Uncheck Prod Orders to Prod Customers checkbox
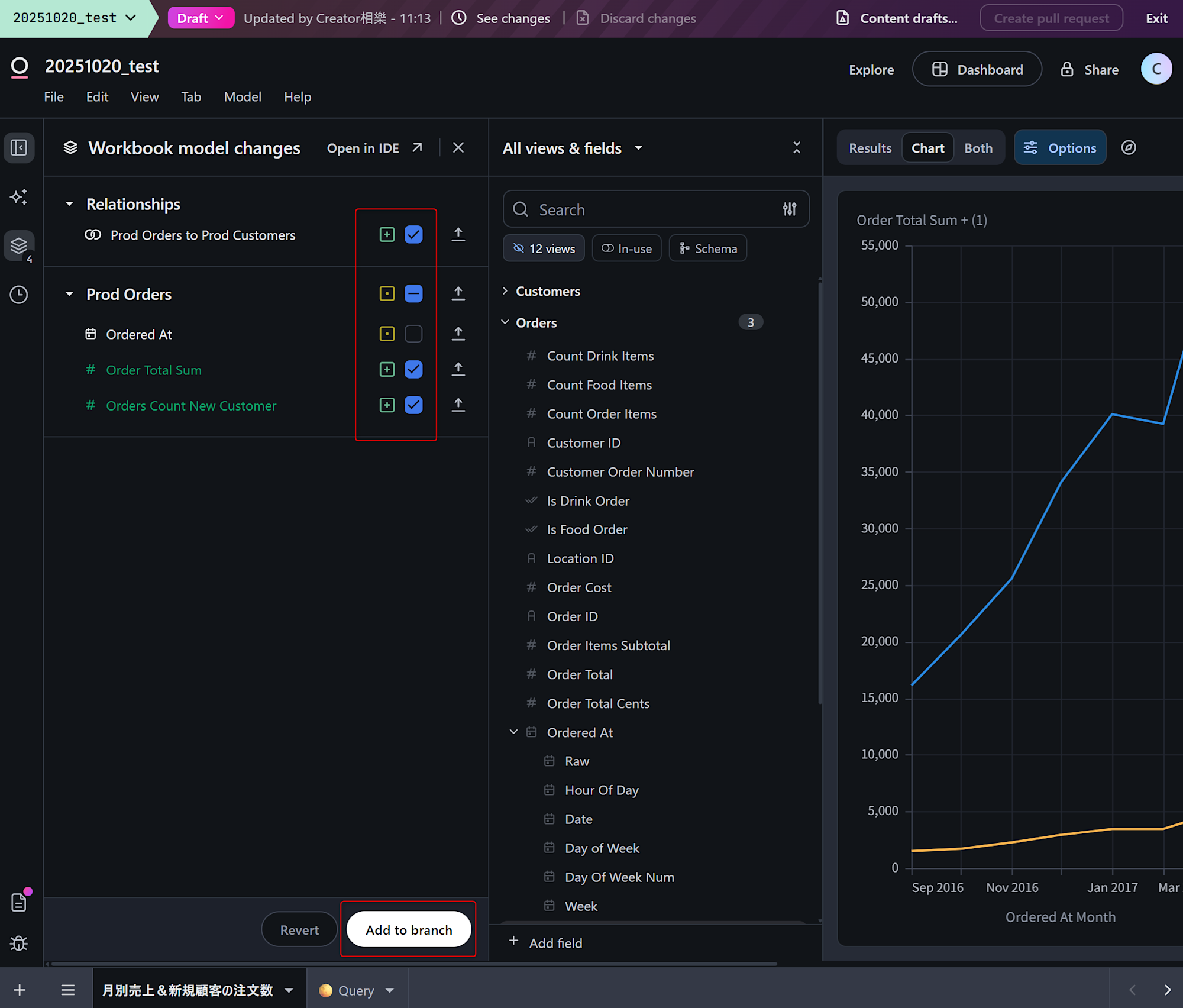This screenshot has width=1183, height=1008. pos(413,235)
